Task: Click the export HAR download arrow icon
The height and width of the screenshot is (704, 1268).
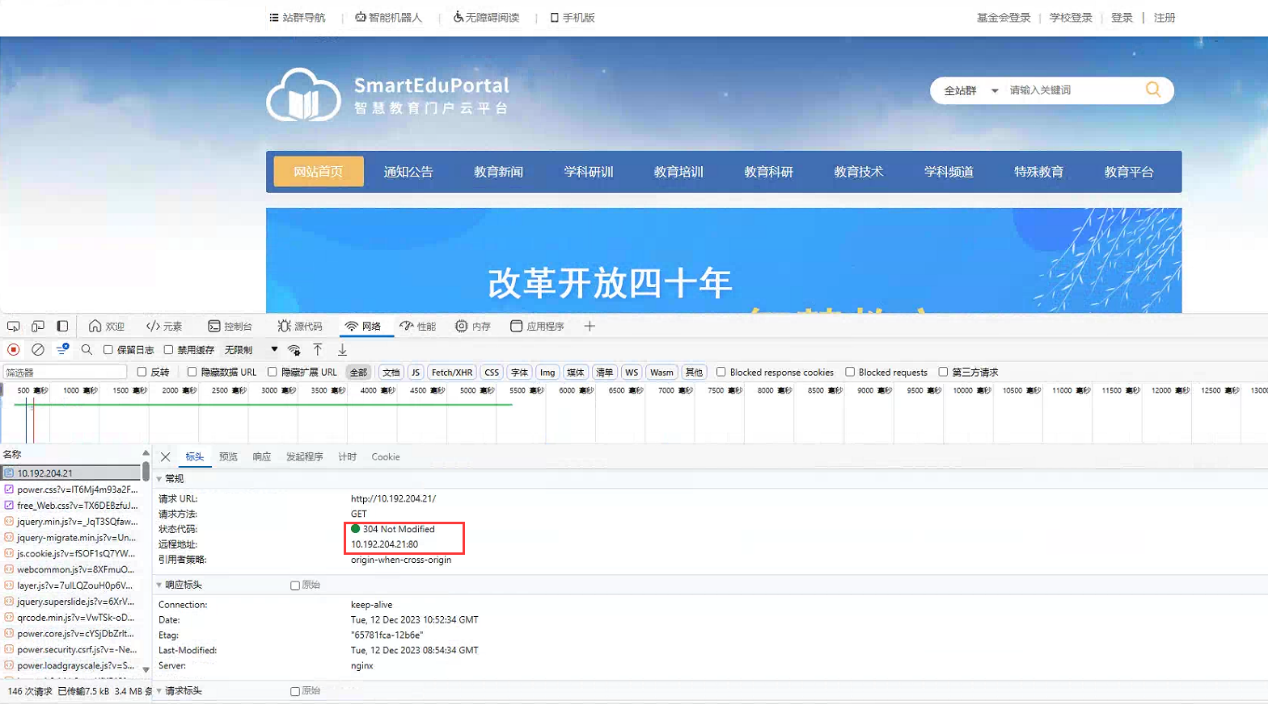Action: click(342, 350)
